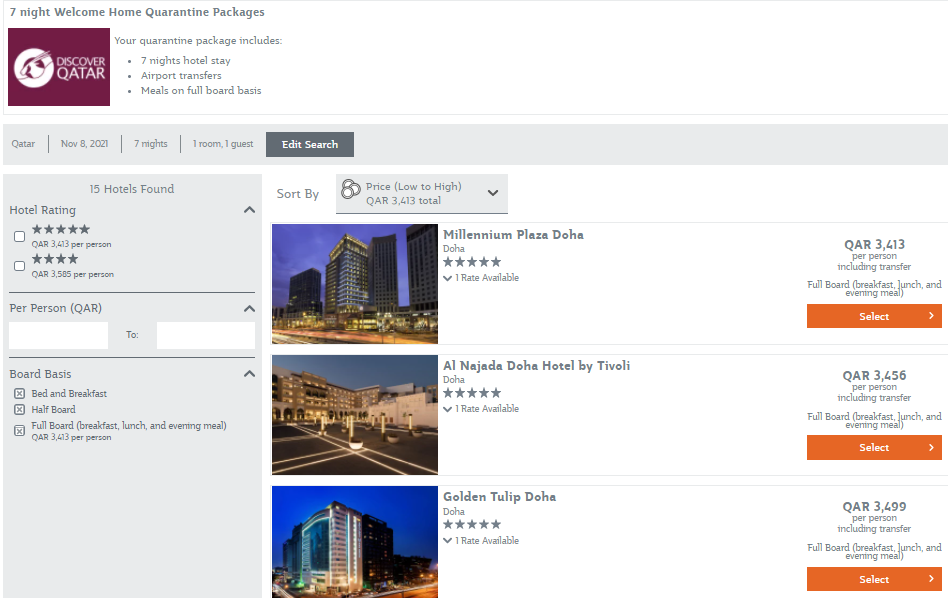
Task: Click the '7 nights' search value
Action: tap(151, 144)
